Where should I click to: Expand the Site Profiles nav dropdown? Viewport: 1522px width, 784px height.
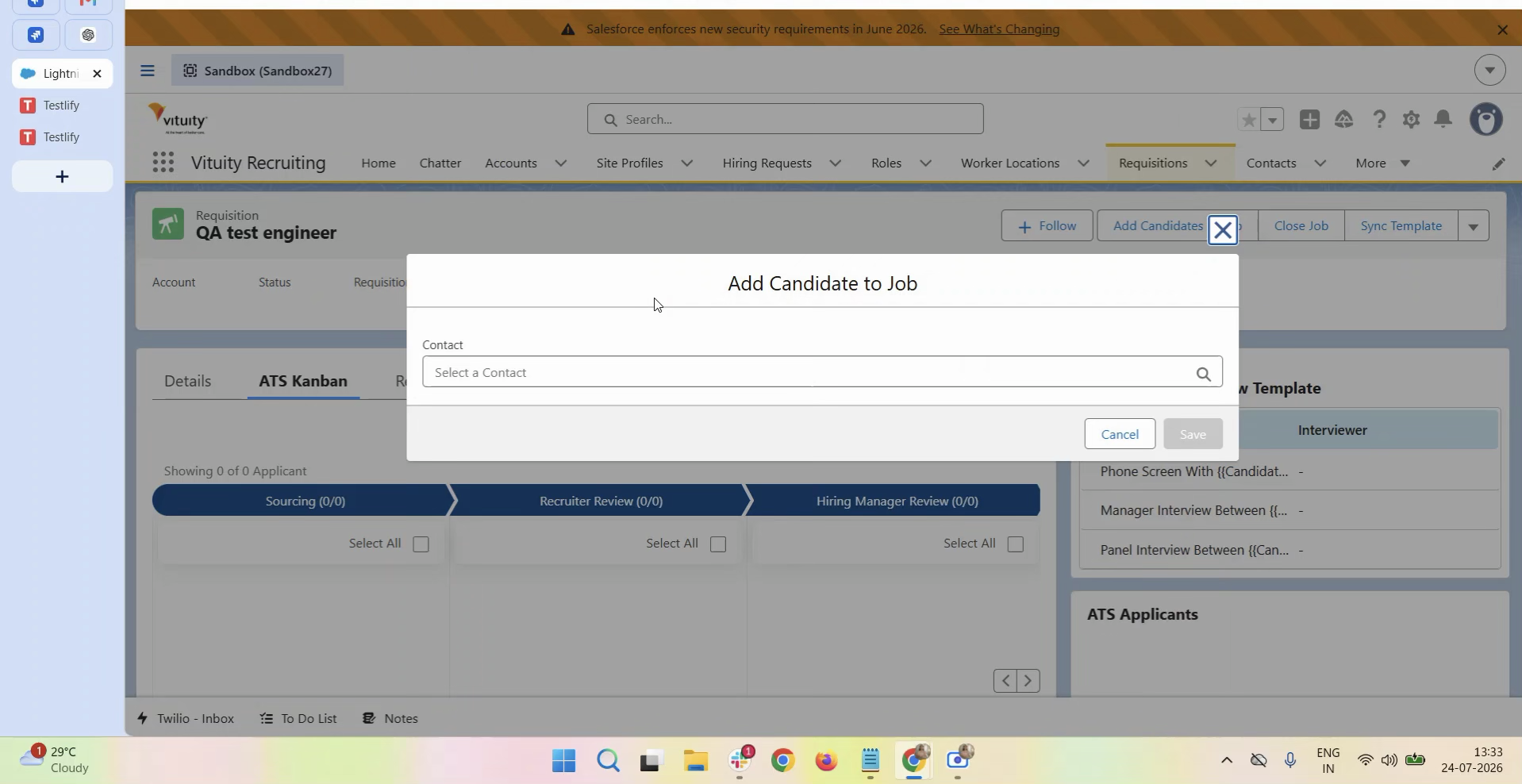687,163
